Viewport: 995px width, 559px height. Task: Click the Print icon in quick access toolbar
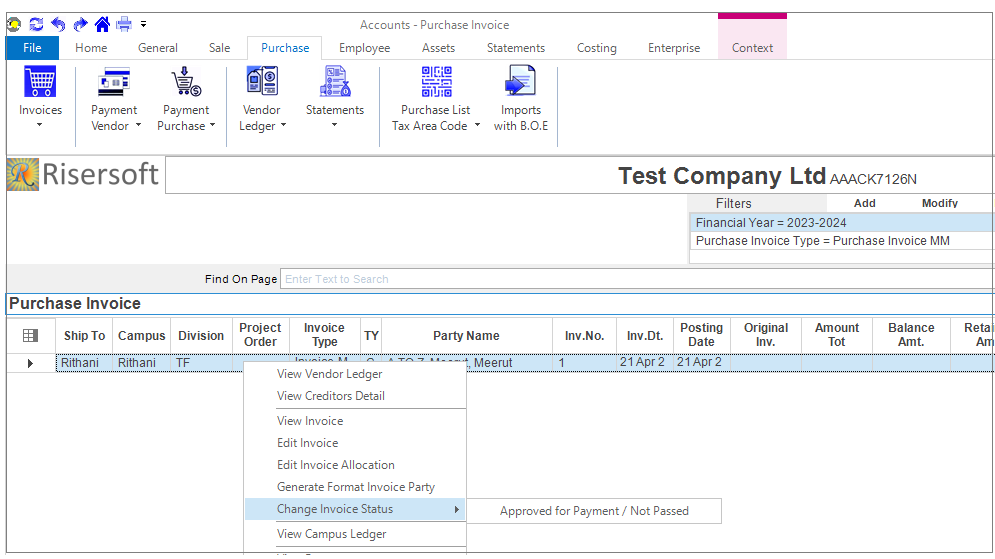point(124,24)
